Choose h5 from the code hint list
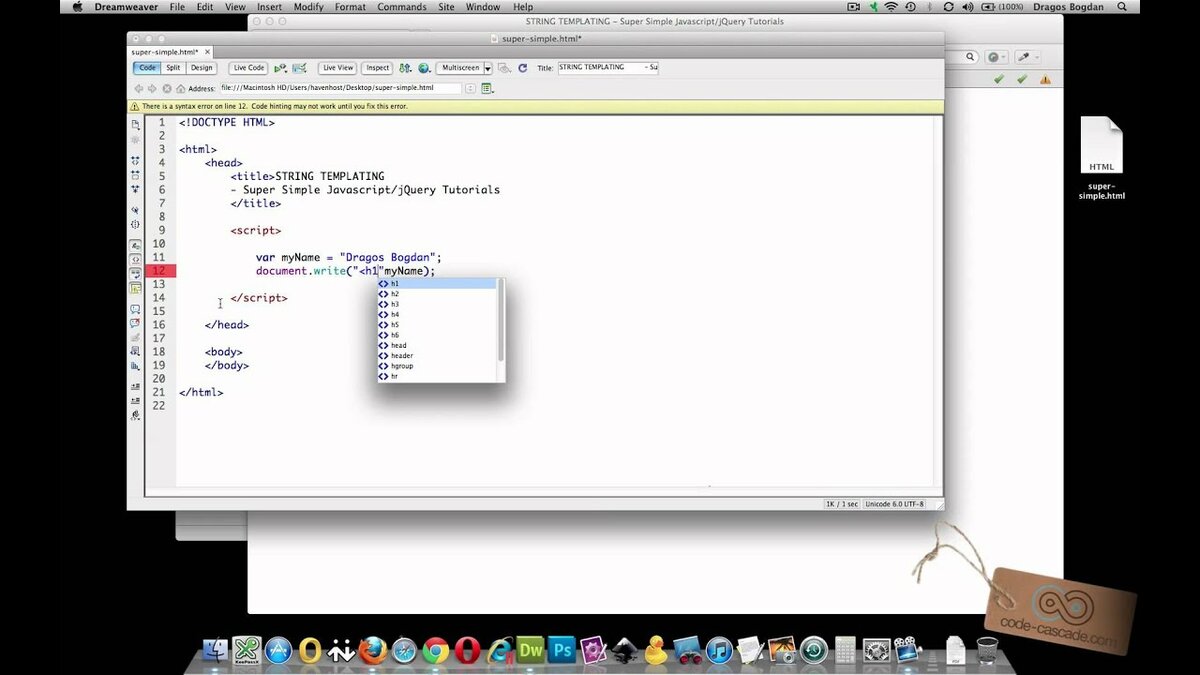The width and height of the screenshot is (1200, 675). [x=436, y=325]
